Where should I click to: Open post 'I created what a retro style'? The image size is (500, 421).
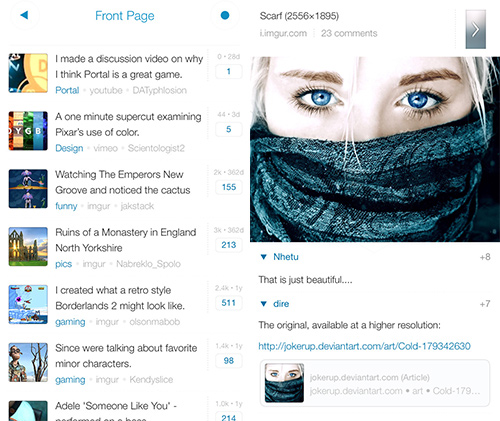pos(120,298)
